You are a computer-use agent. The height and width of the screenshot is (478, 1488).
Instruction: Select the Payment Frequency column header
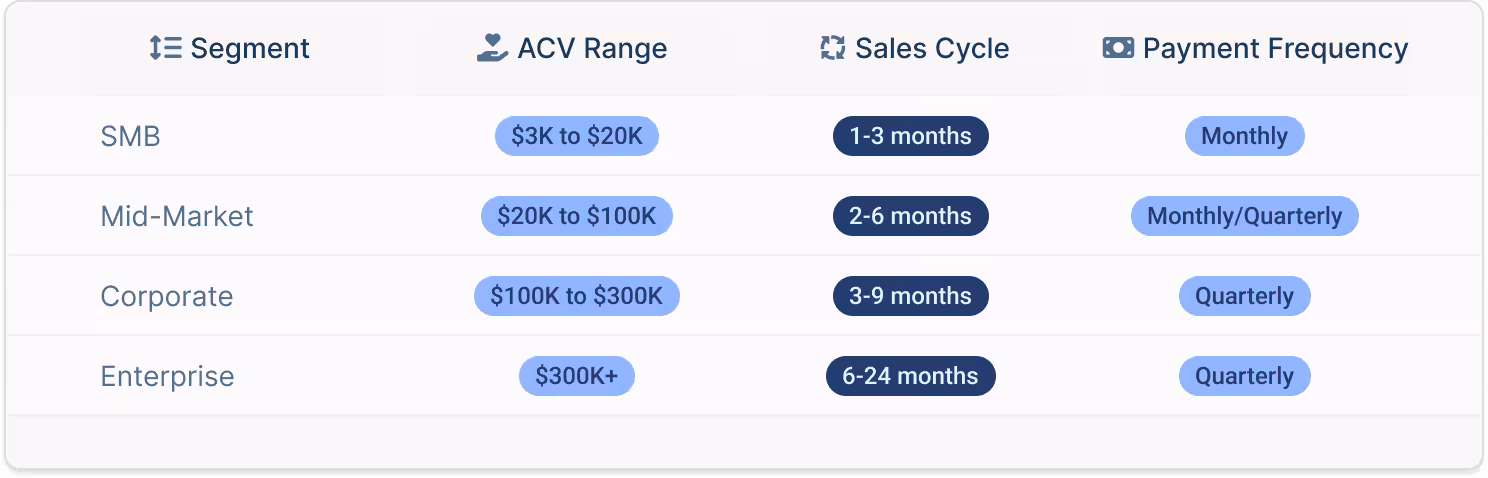click(1255, 48)
